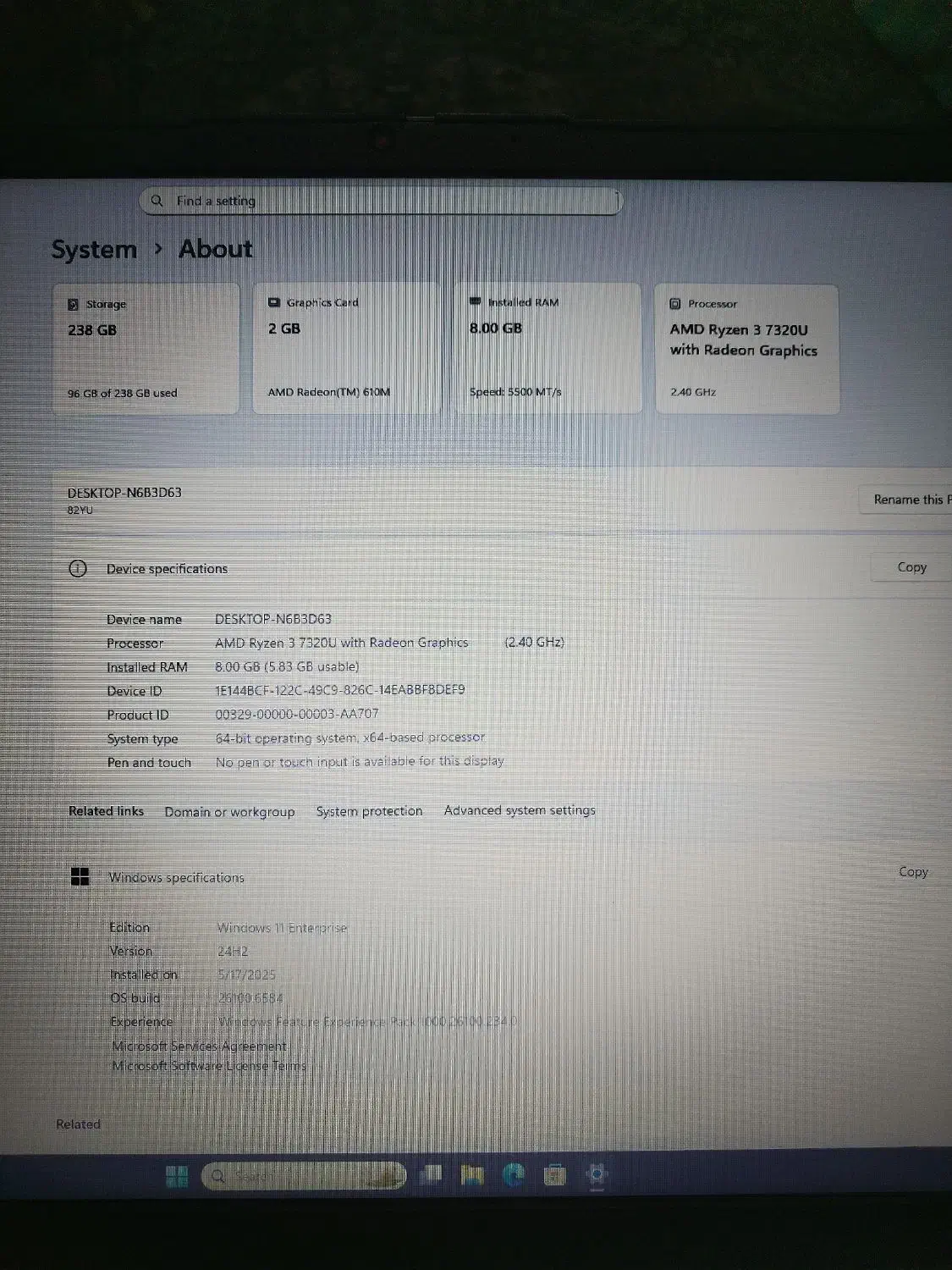Click the Installed RAM chip icon
The height and width of the screenshot is (1270, 952).
[x=476, y=301]
